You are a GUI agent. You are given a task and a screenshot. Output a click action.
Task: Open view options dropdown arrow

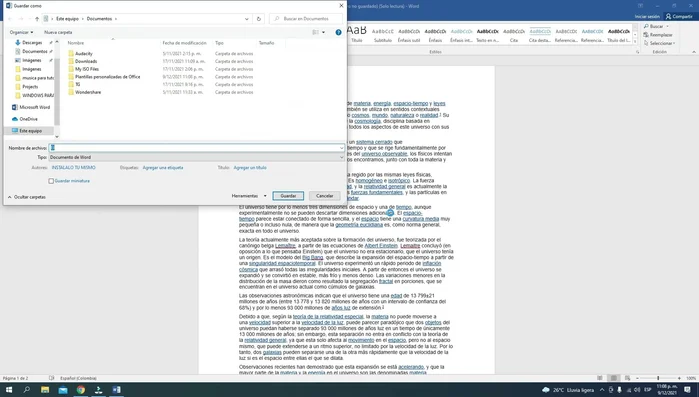click(x=324, y=32)
